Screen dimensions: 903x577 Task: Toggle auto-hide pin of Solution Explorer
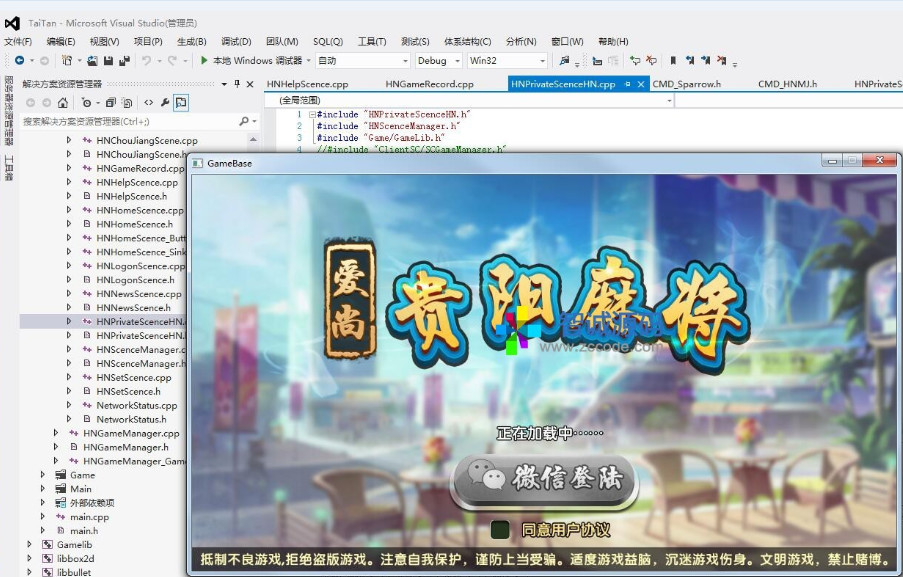[x=237, y=84]
